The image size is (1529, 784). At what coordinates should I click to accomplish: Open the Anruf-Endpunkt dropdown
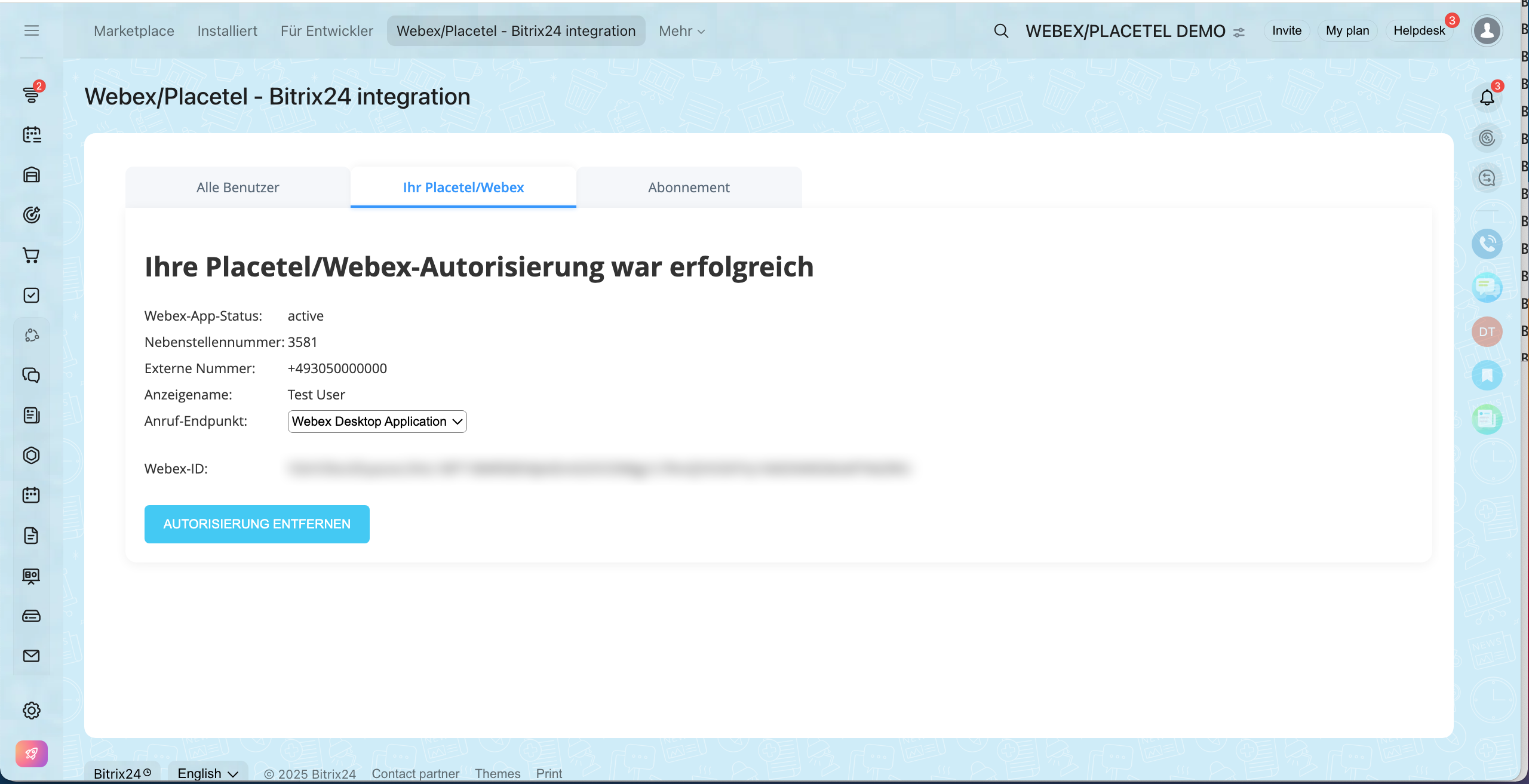pos(377,422)
